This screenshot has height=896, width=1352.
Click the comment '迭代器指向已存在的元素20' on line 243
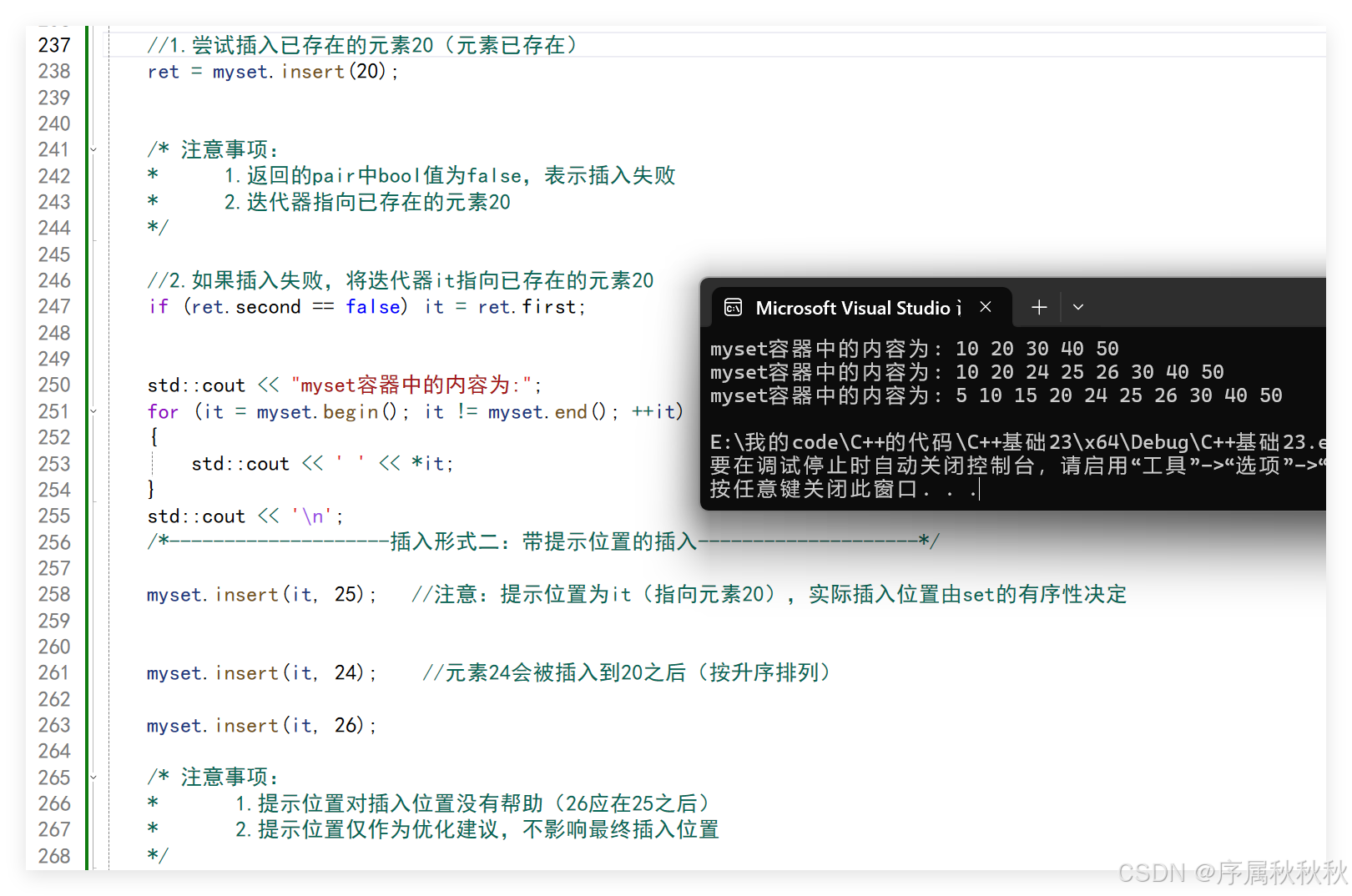point(379,203)
